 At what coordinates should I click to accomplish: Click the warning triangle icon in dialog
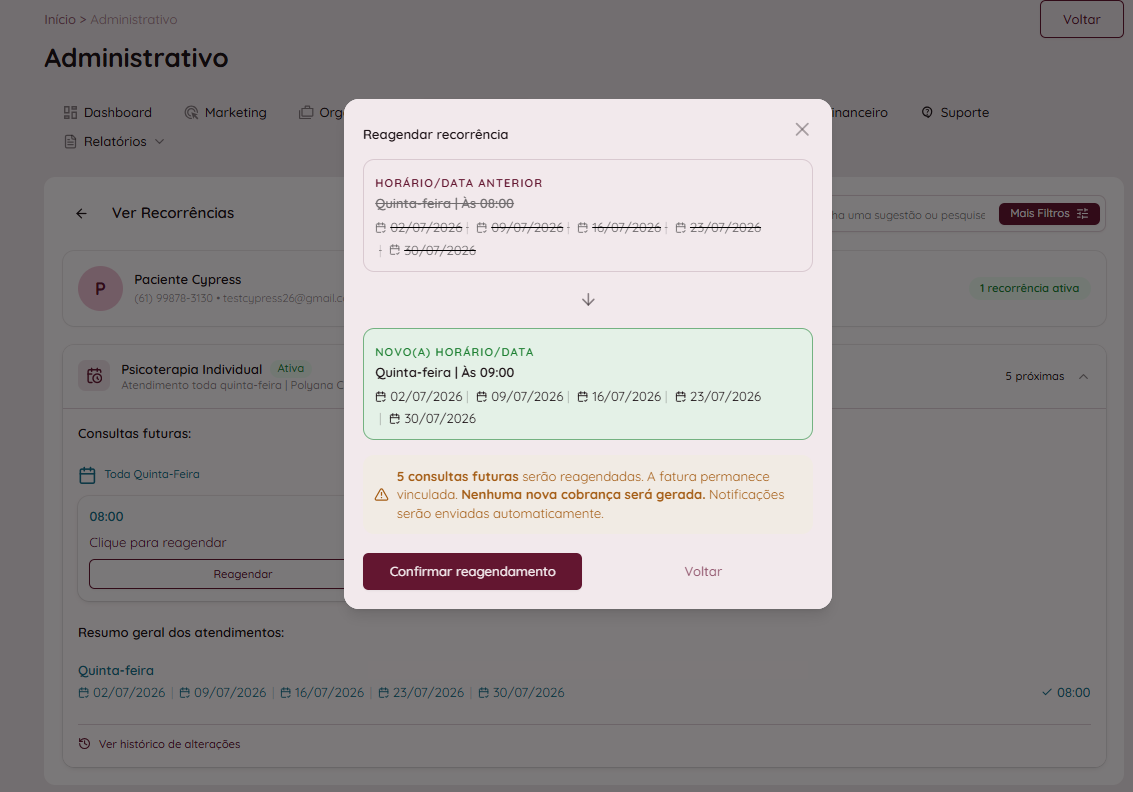click(382, 495)
